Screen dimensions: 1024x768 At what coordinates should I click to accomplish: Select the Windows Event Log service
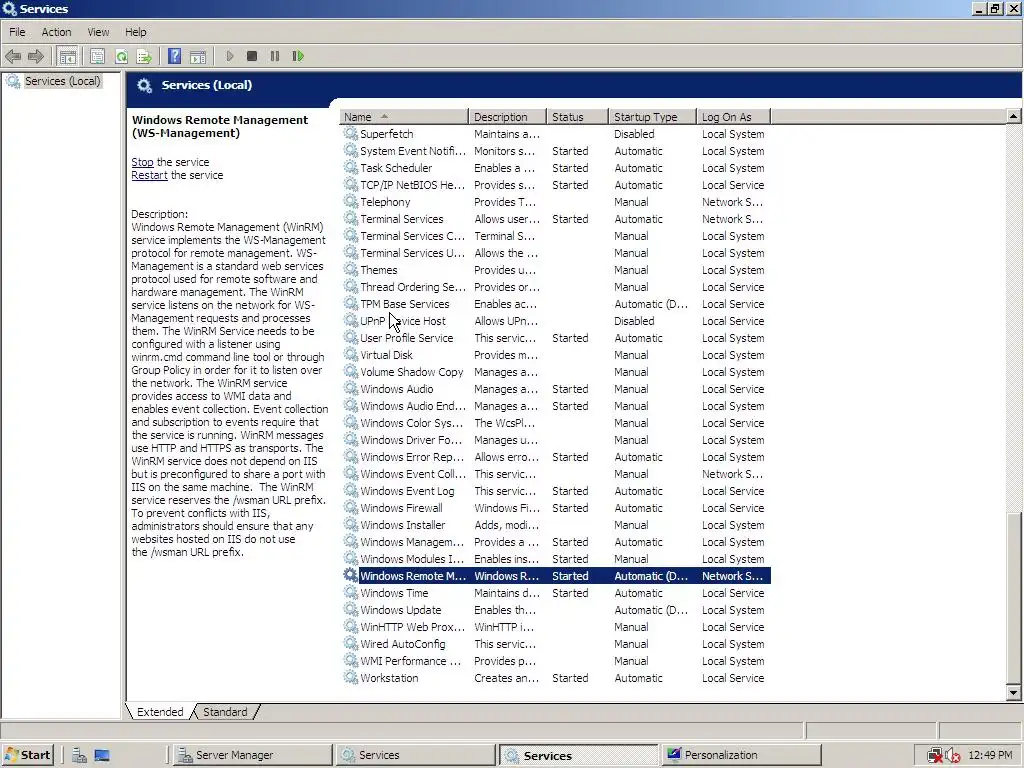tap(555, 491)
